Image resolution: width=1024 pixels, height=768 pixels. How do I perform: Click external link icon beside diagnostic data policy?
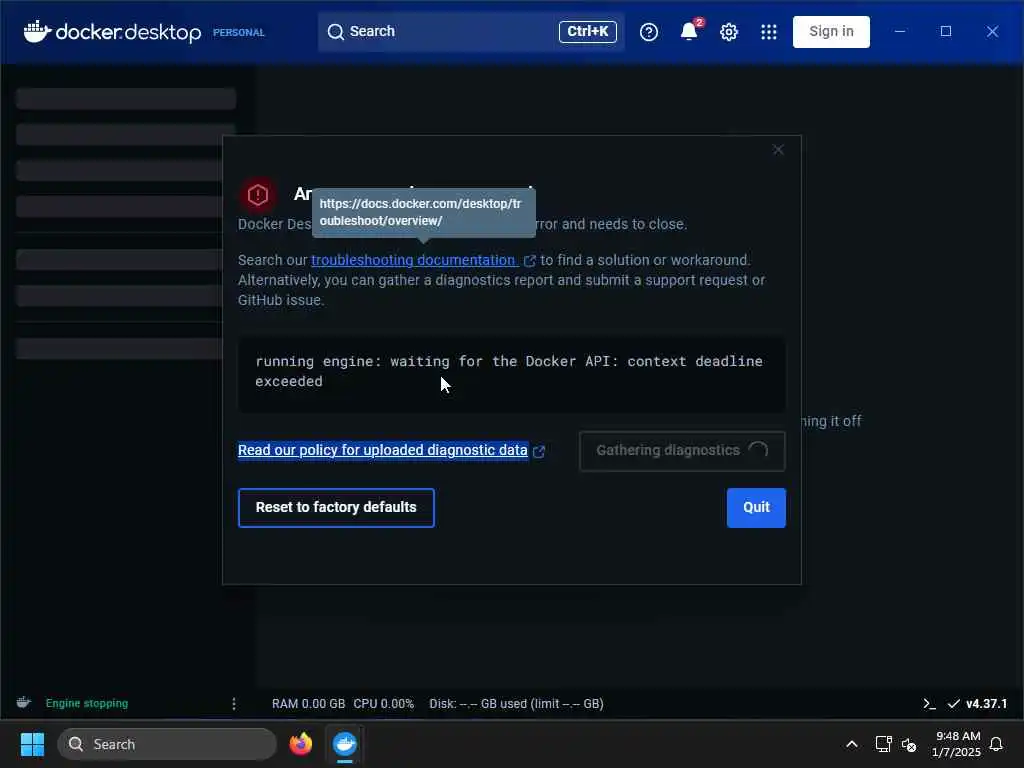point(539,451)
